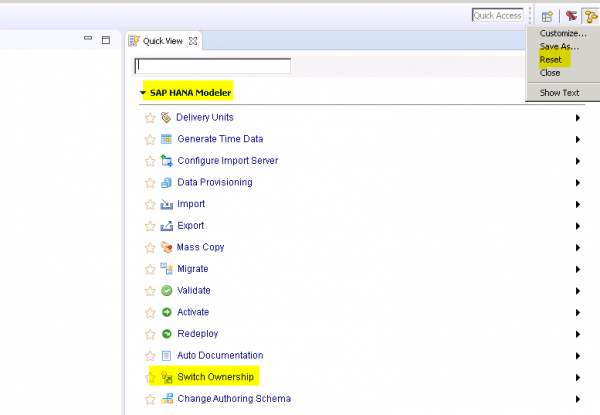This screenshot has height=415, width=600.
Task: Expand the arrow for Switch Ownership row
Action: click(x=578, y=378)
